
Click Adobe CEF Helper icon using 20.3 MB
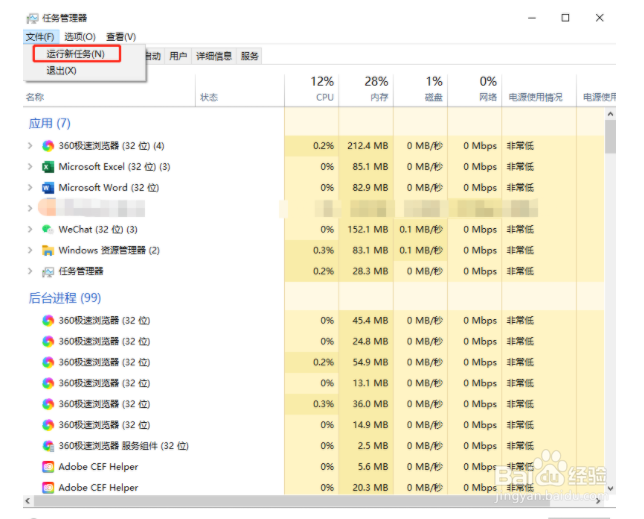pos(48,488)
